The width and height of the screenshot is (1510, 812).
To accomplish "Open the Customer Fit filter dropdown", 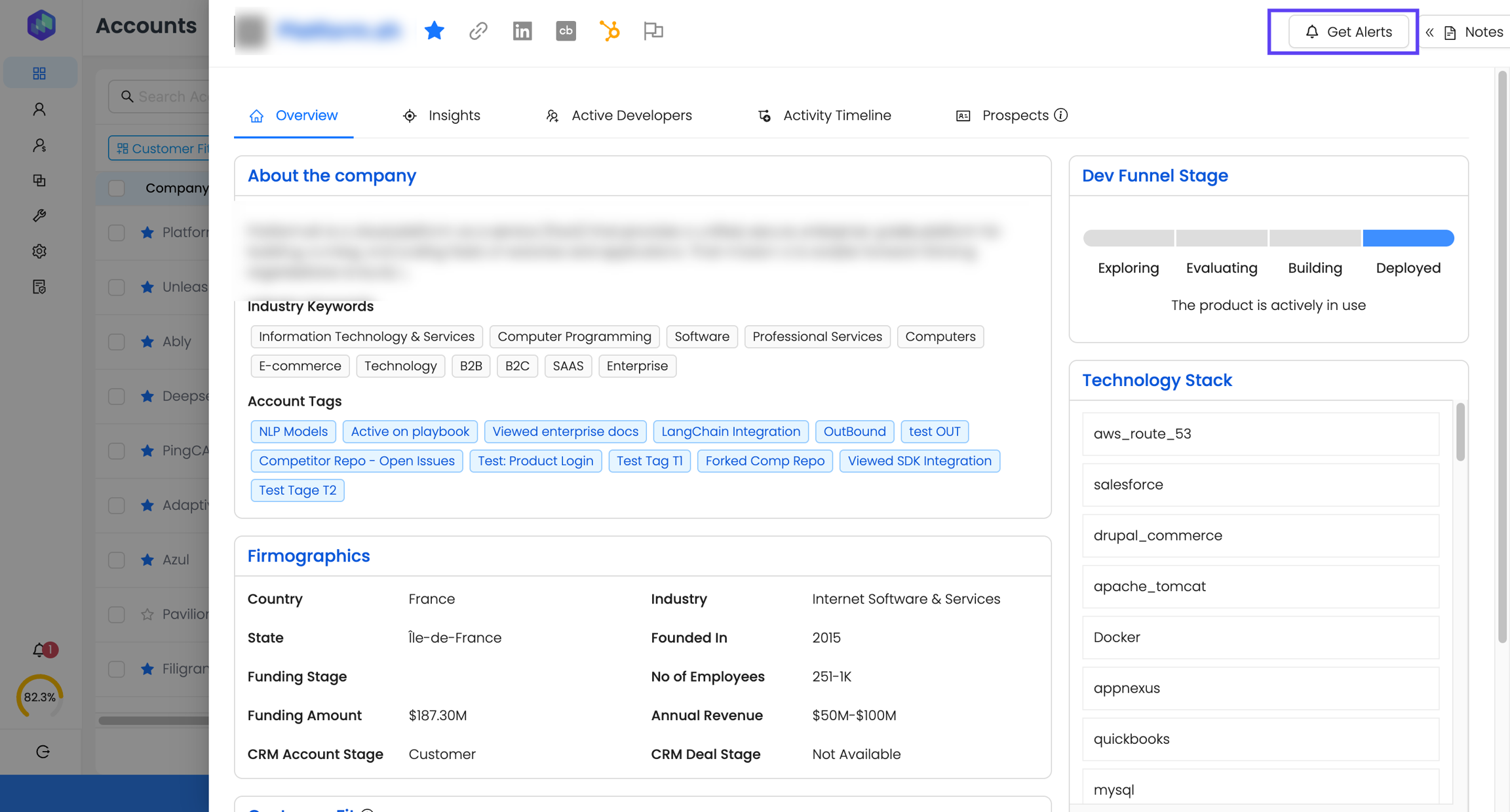I will (159, 149).
